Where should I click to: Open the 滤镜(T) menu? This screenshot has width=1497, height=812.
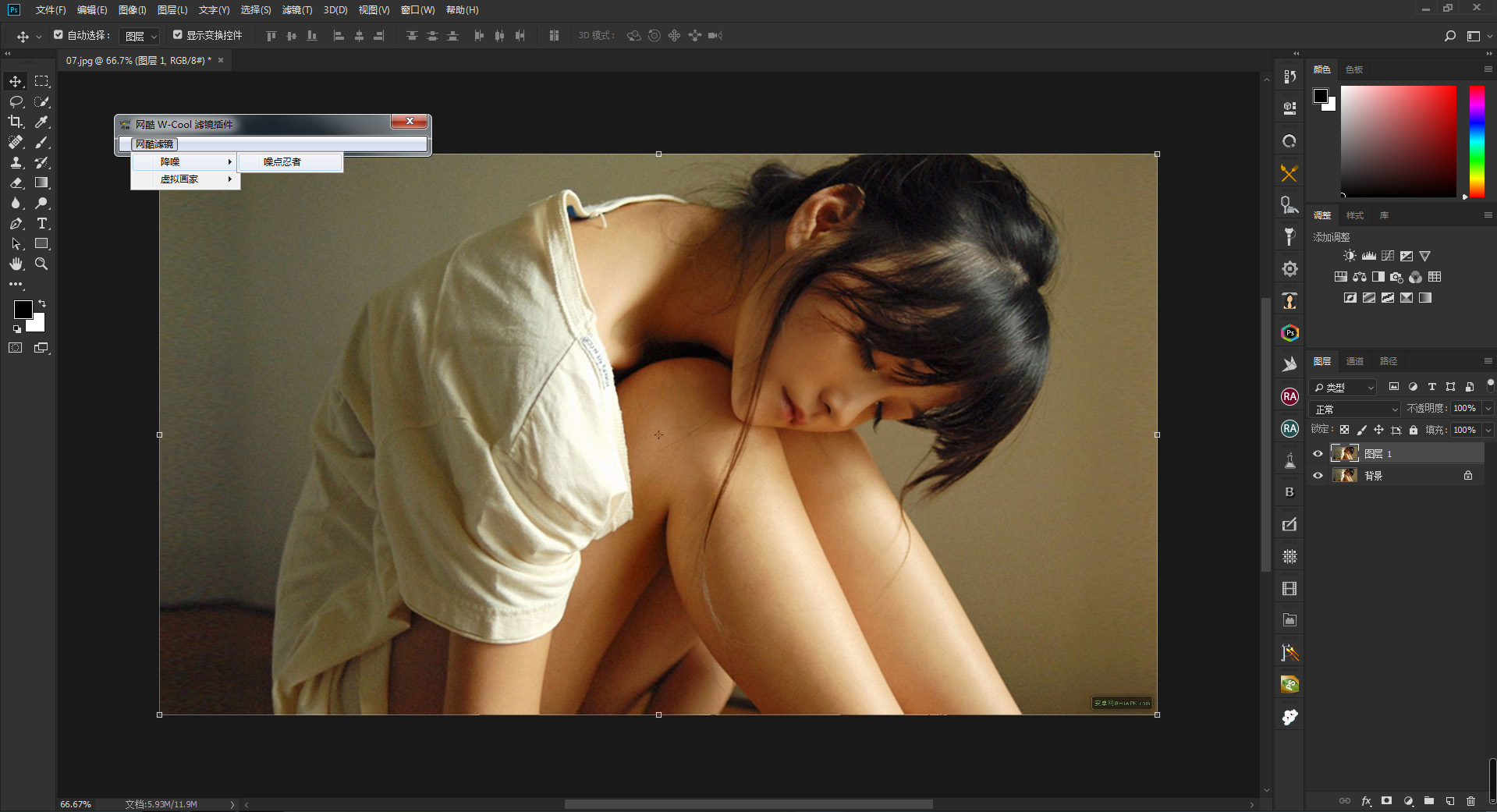pyautogui.click(x=296, y=10)
